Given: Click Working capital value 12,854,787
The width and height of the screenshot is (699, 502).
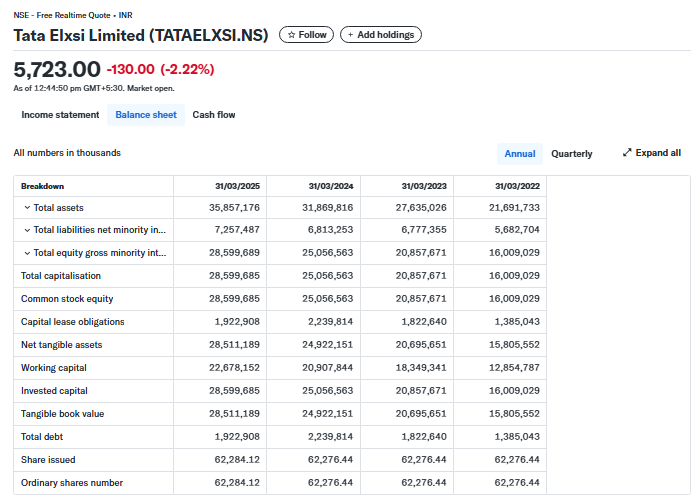Looking at the screenshot, I should point(514,368).
